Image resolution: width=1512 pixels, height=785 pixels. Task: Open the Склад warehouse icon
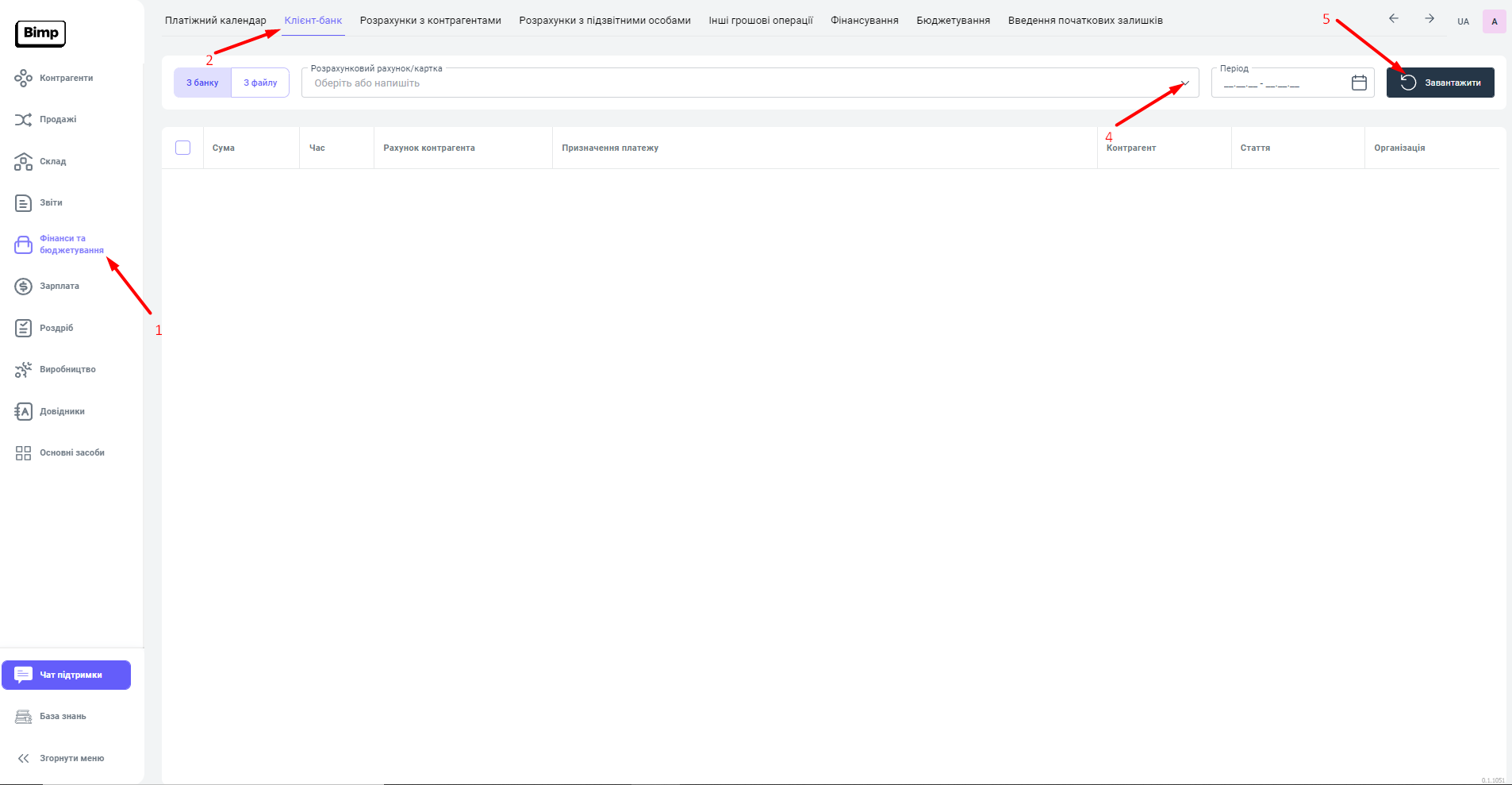click(24, 161)
